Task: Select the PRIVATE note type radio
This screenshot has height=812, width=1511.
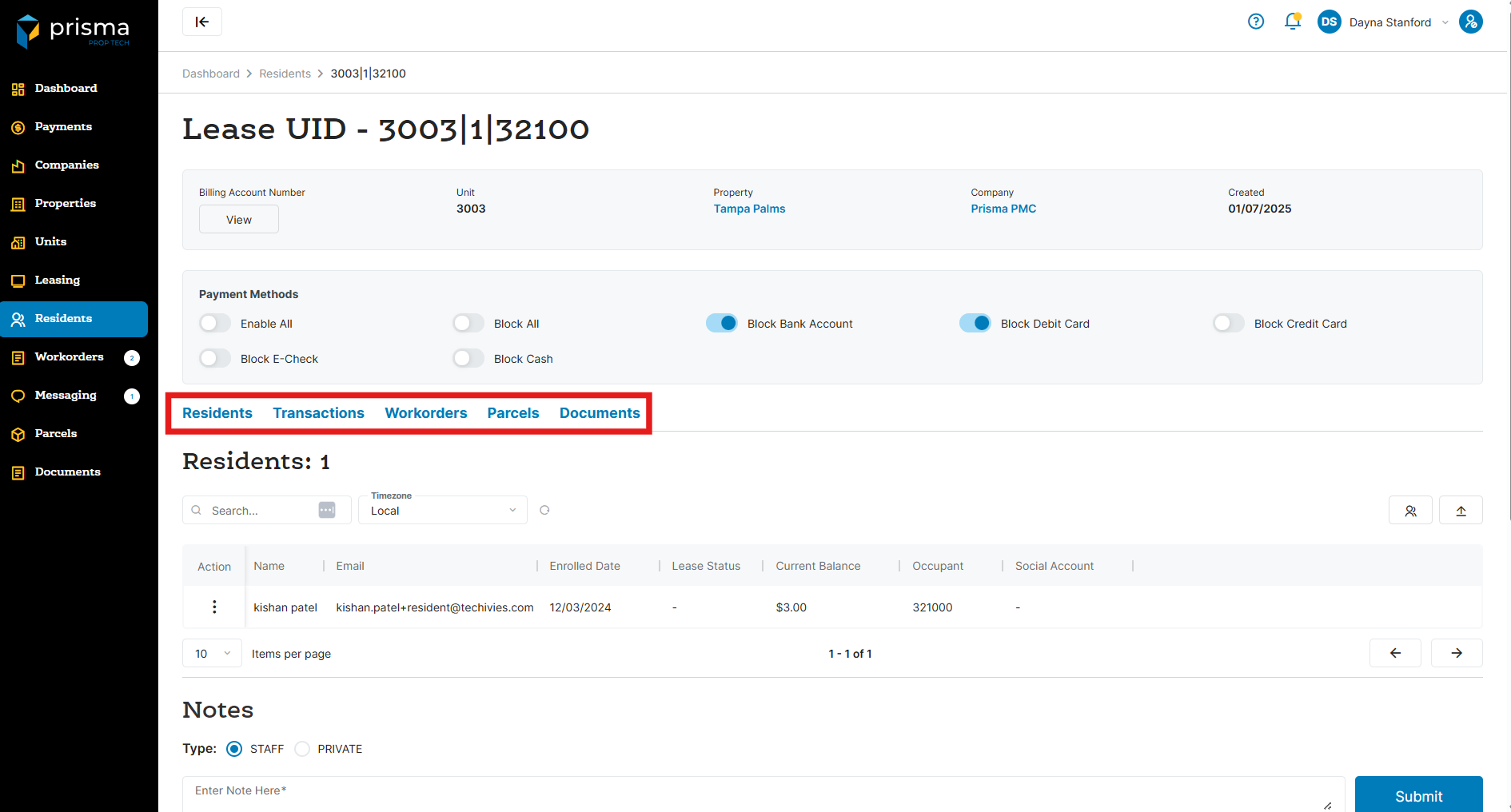Action: click(x=302, y=749)
